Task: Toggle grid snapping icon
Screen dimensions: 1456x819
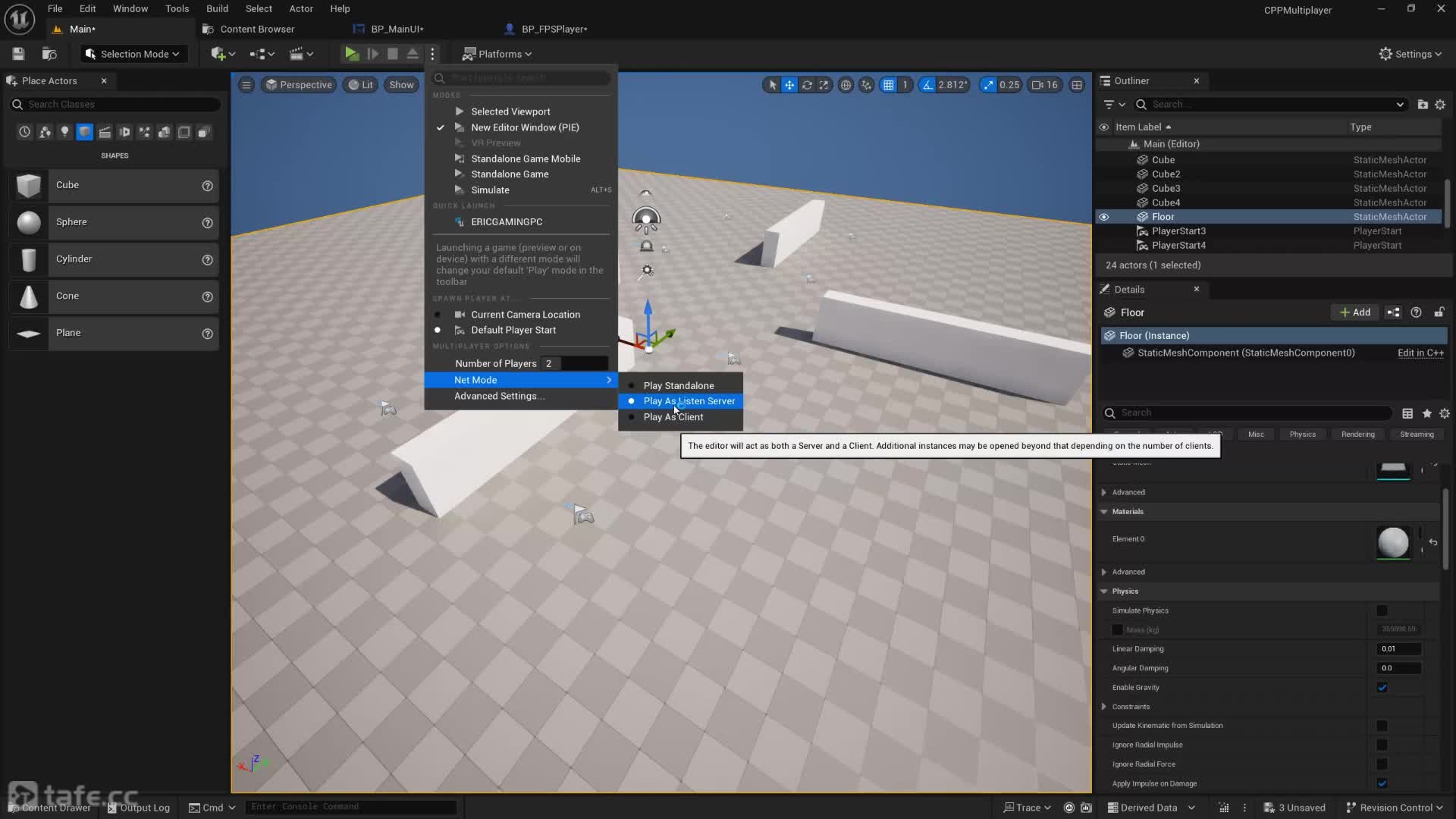Action: 888,85
